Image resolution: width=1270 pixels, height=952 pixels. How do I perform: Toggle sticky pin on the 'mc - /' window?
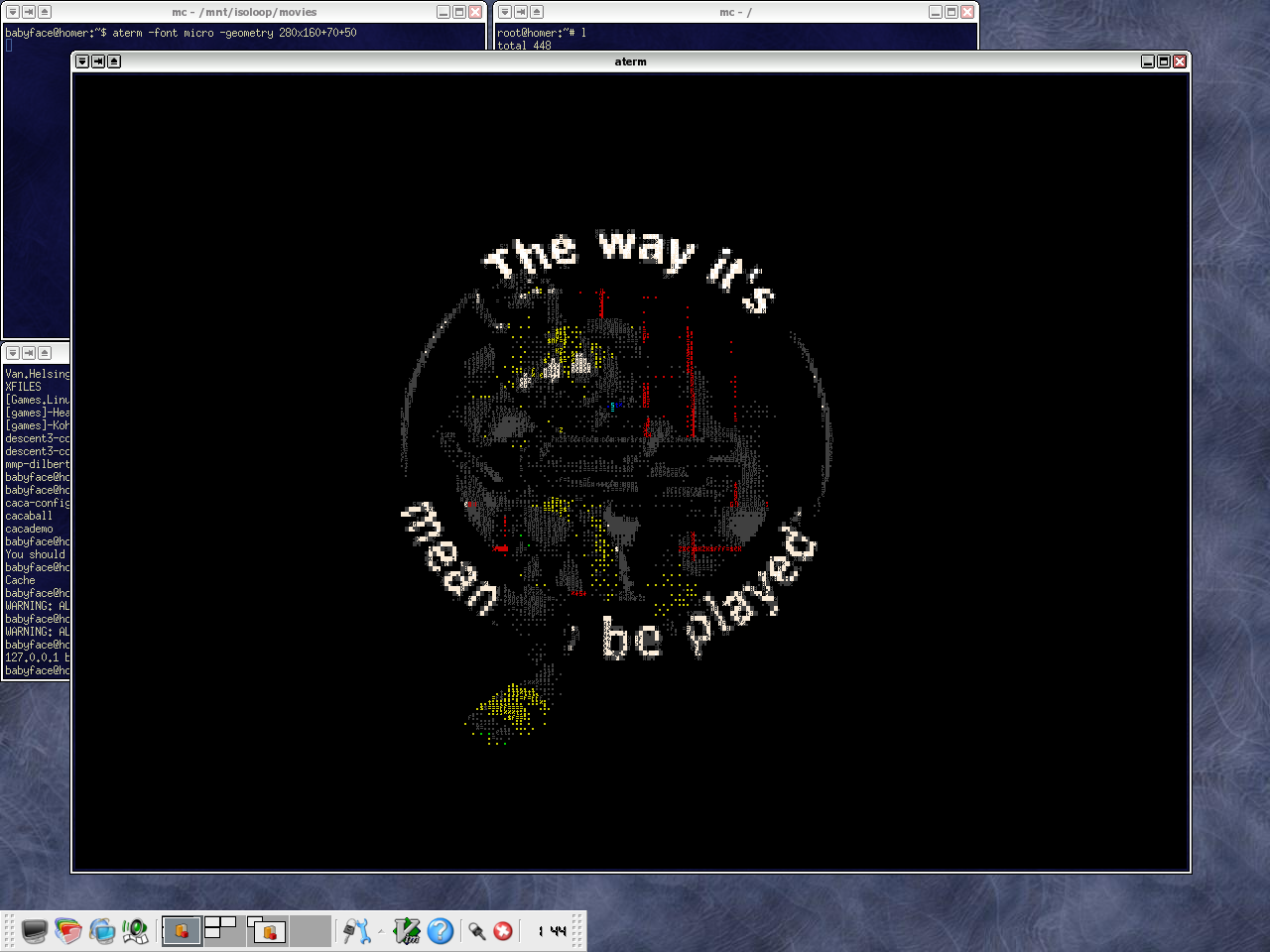[x=521, y=12]
